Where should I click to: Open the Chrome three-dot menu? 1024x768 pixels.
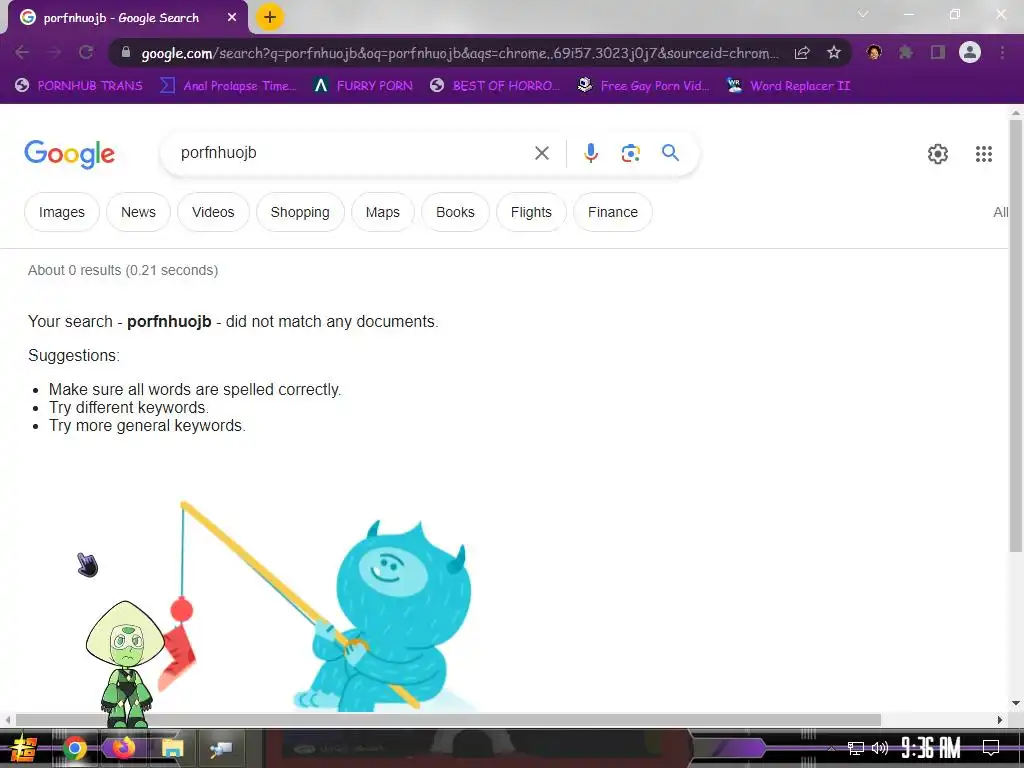click(1002, 52)
